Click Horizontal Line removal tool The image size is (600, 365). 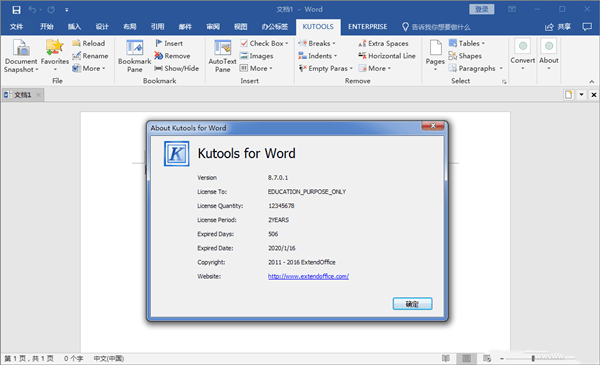[x=387, y=56]
